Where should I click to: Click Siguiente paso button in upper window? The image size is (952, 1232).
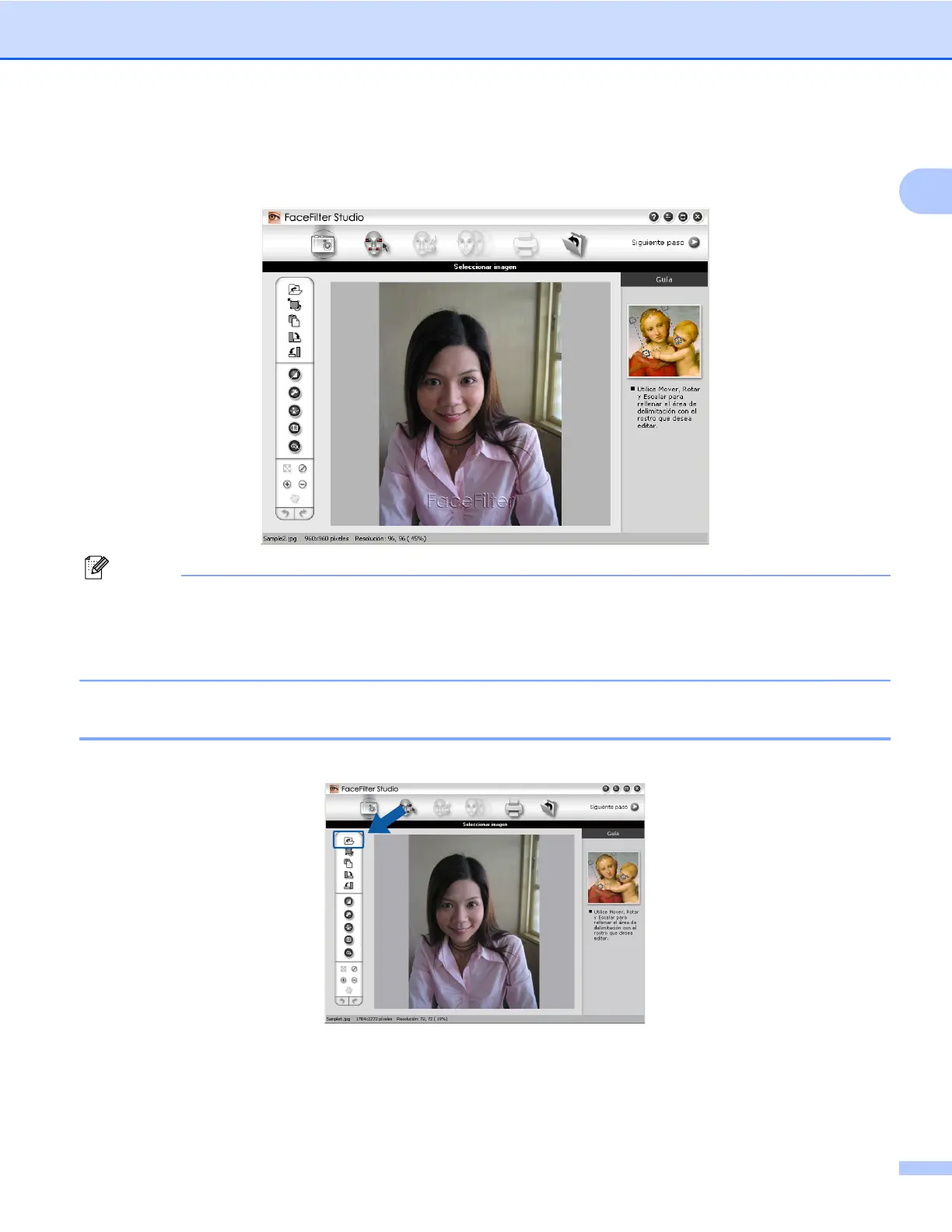click(x=665, y=243)
